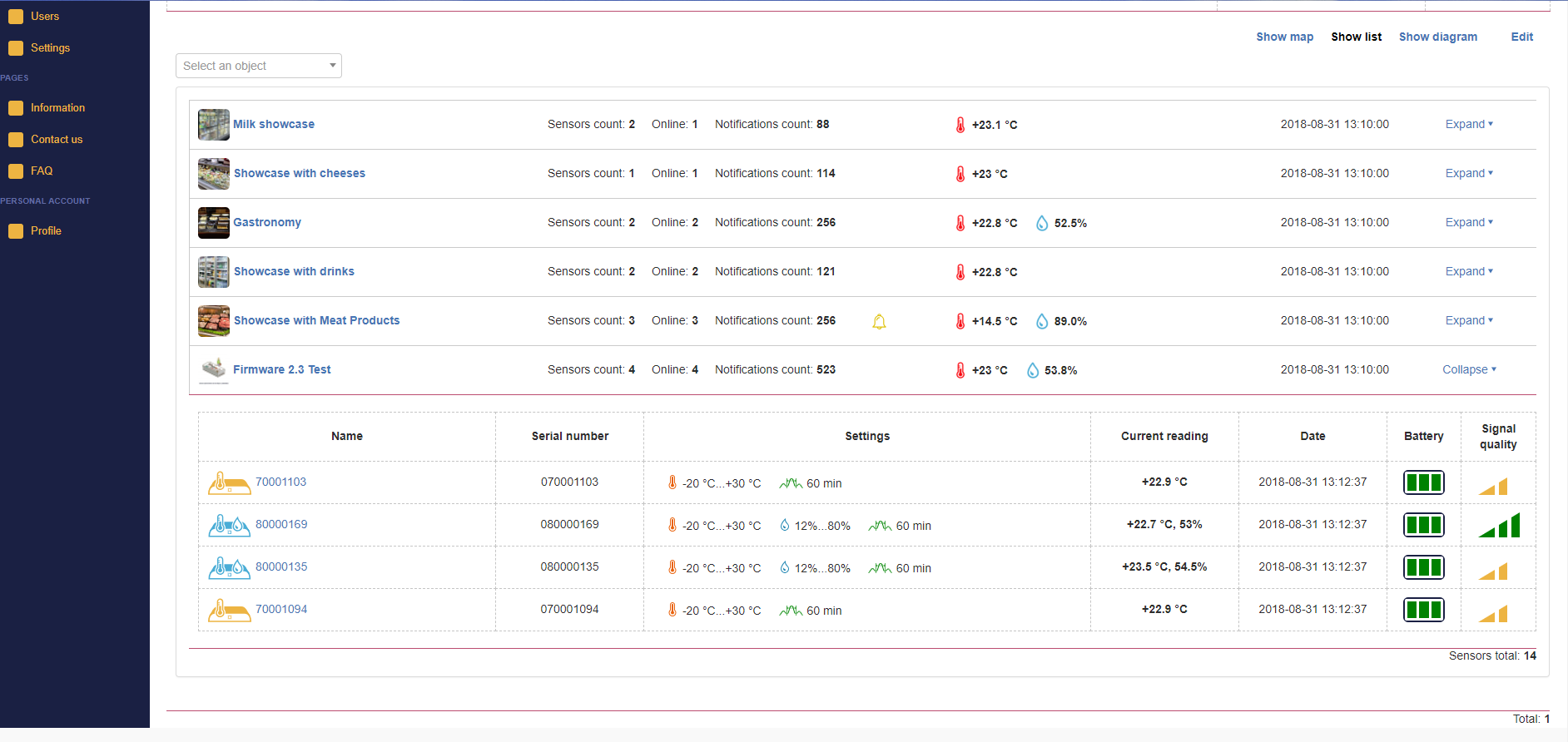Click the Sensors total: 14 text
The height and width of the screenshot is (742, 1568).
click(x=1492, y=655)
